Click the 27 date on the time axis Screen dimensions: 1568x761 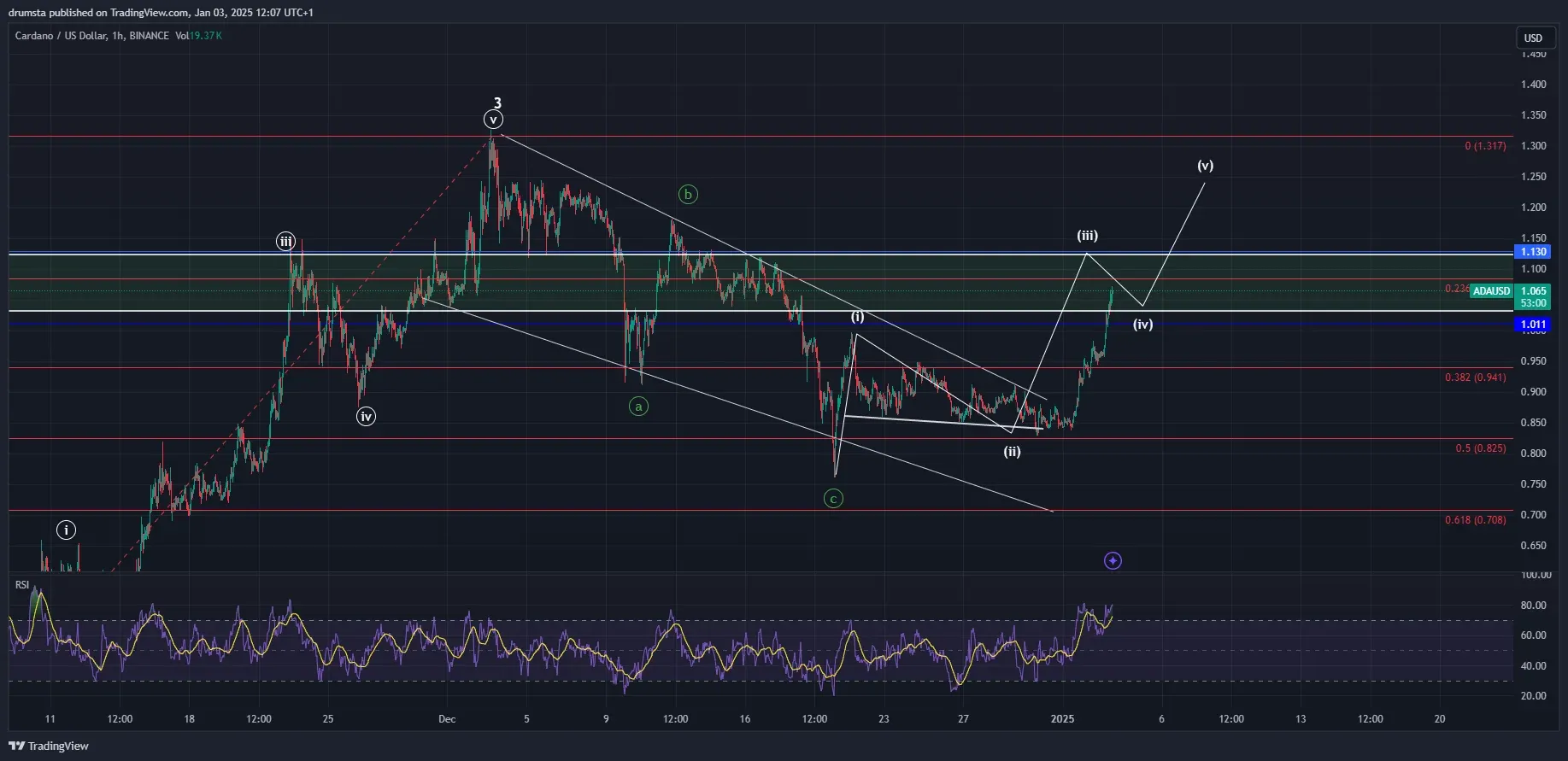(963, 719)
